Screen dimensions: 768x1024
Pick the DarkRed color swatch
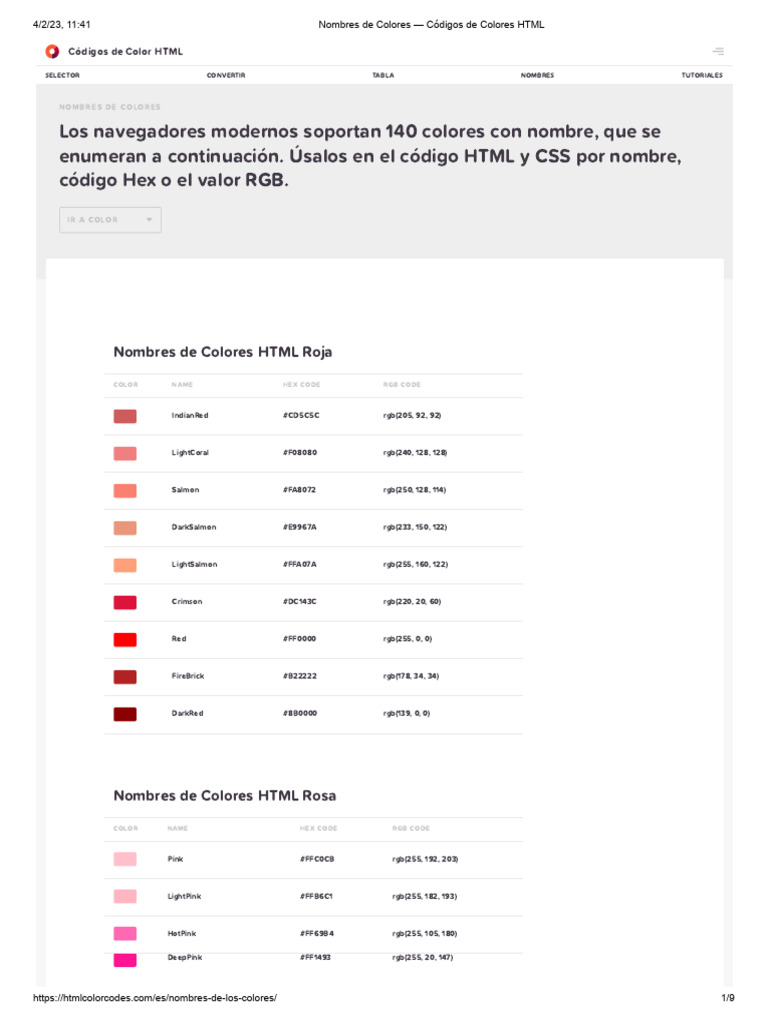pos(125,714)
